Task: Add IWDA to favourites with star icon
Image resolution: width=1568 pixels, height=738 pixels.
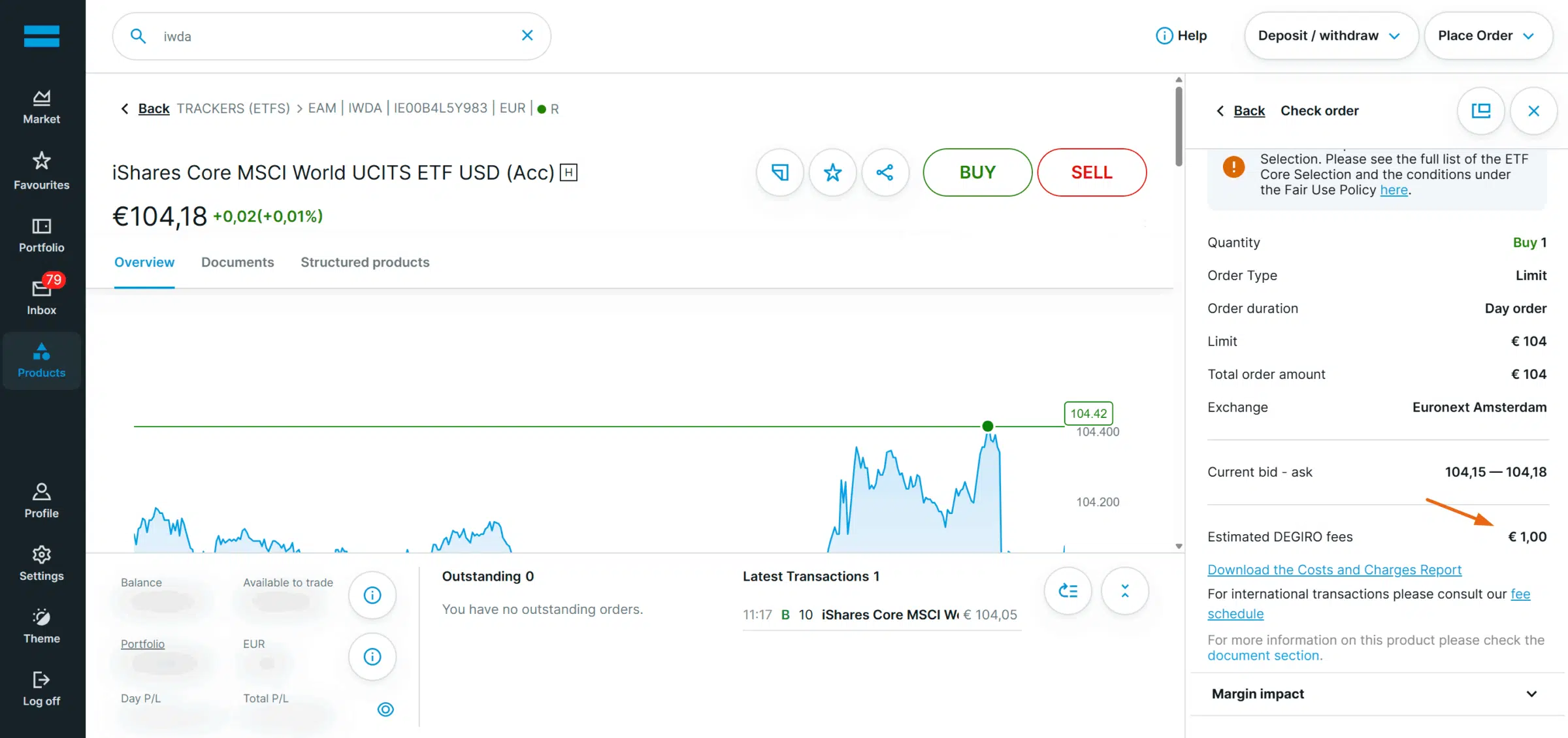Action: (x=832, y=172)
